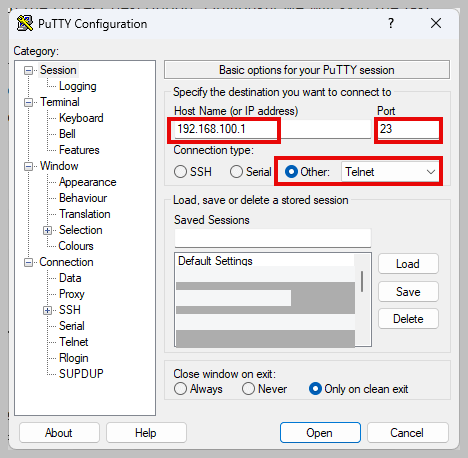This screenshot has height=458, width=468.
Task: Open the Colours settings category
Action: coord(76,246)
